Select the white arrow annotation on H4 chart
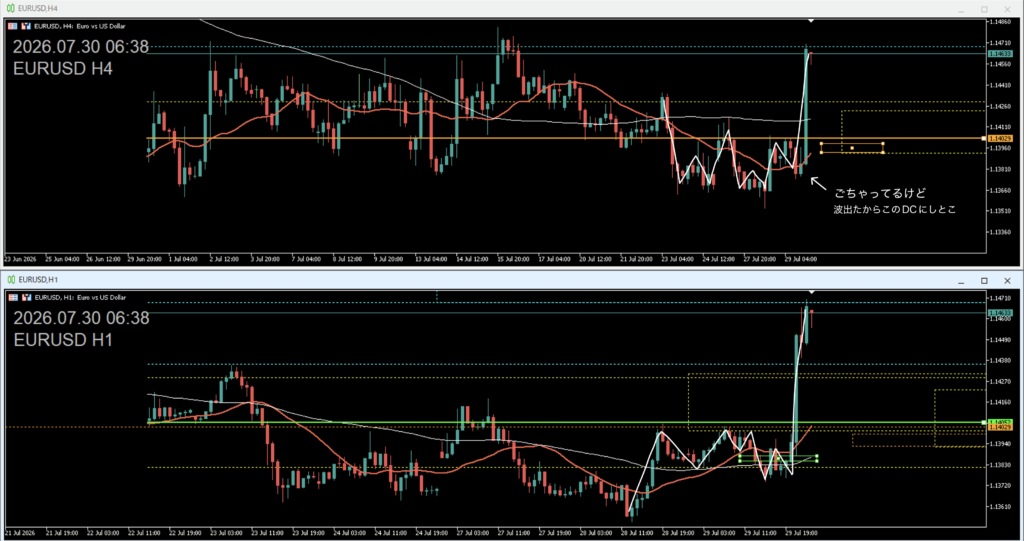This screenshot has height=541, width=1024. pyautogui.click(x=818, y=183)
